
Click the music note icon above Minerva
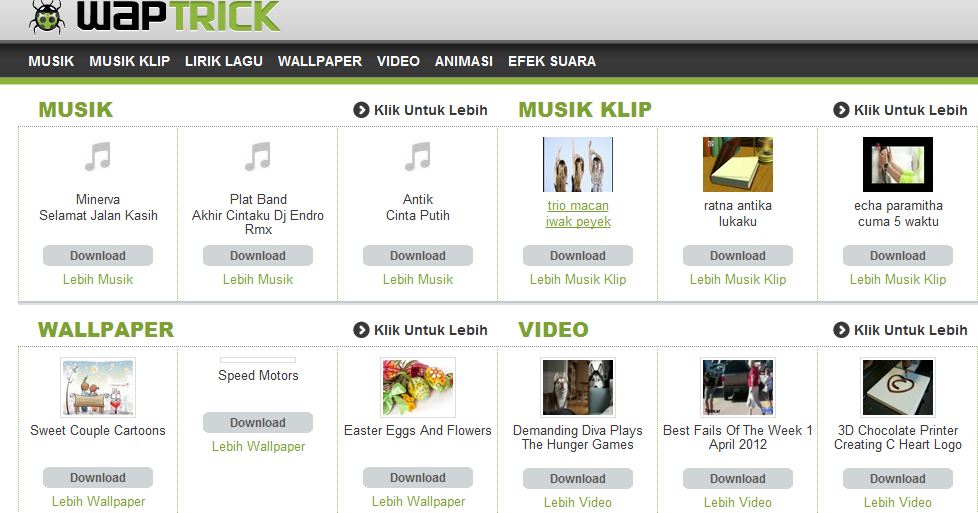(x=98, y=157)
